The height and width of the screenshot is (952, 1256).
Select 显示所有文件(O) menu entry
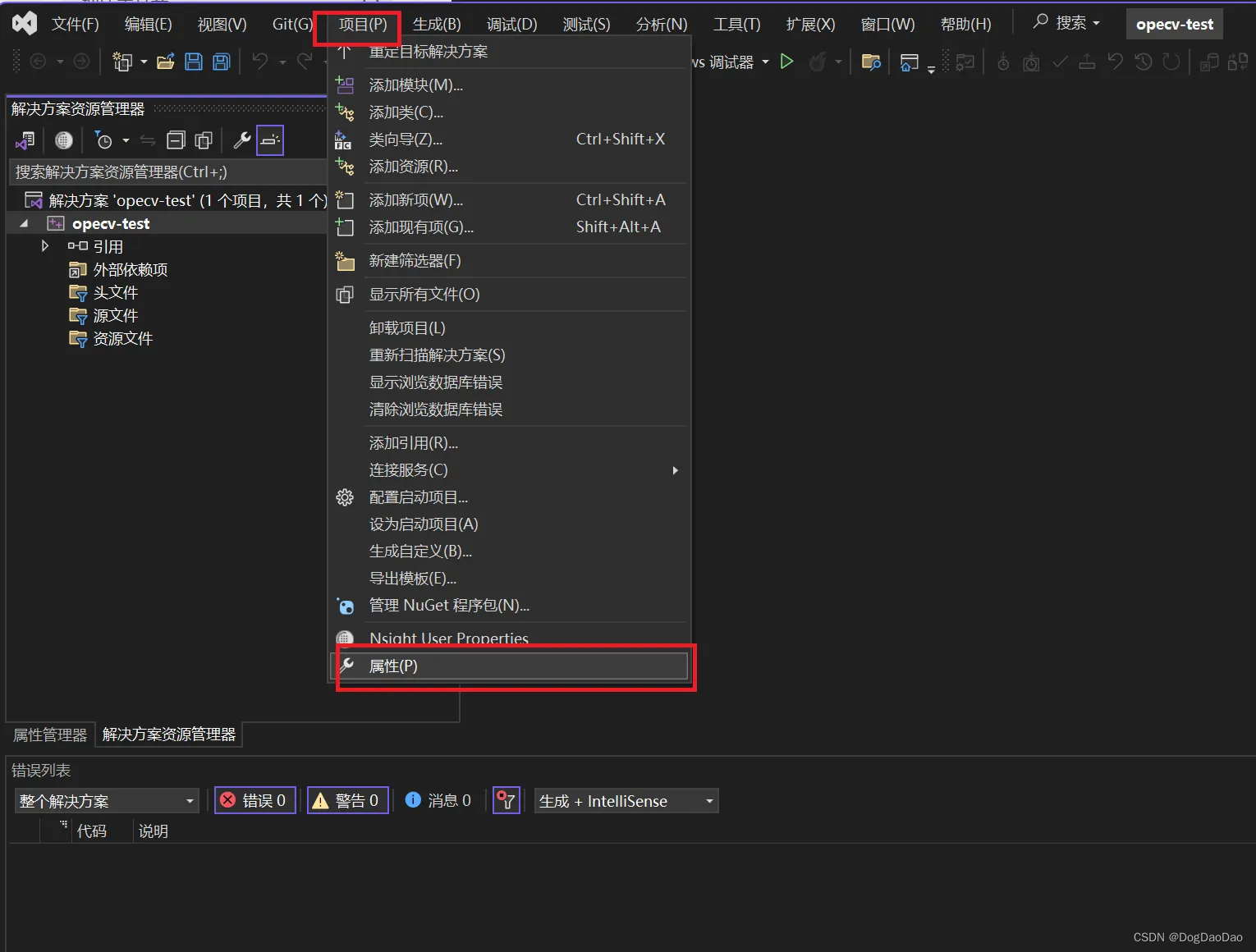click(509, 295)
